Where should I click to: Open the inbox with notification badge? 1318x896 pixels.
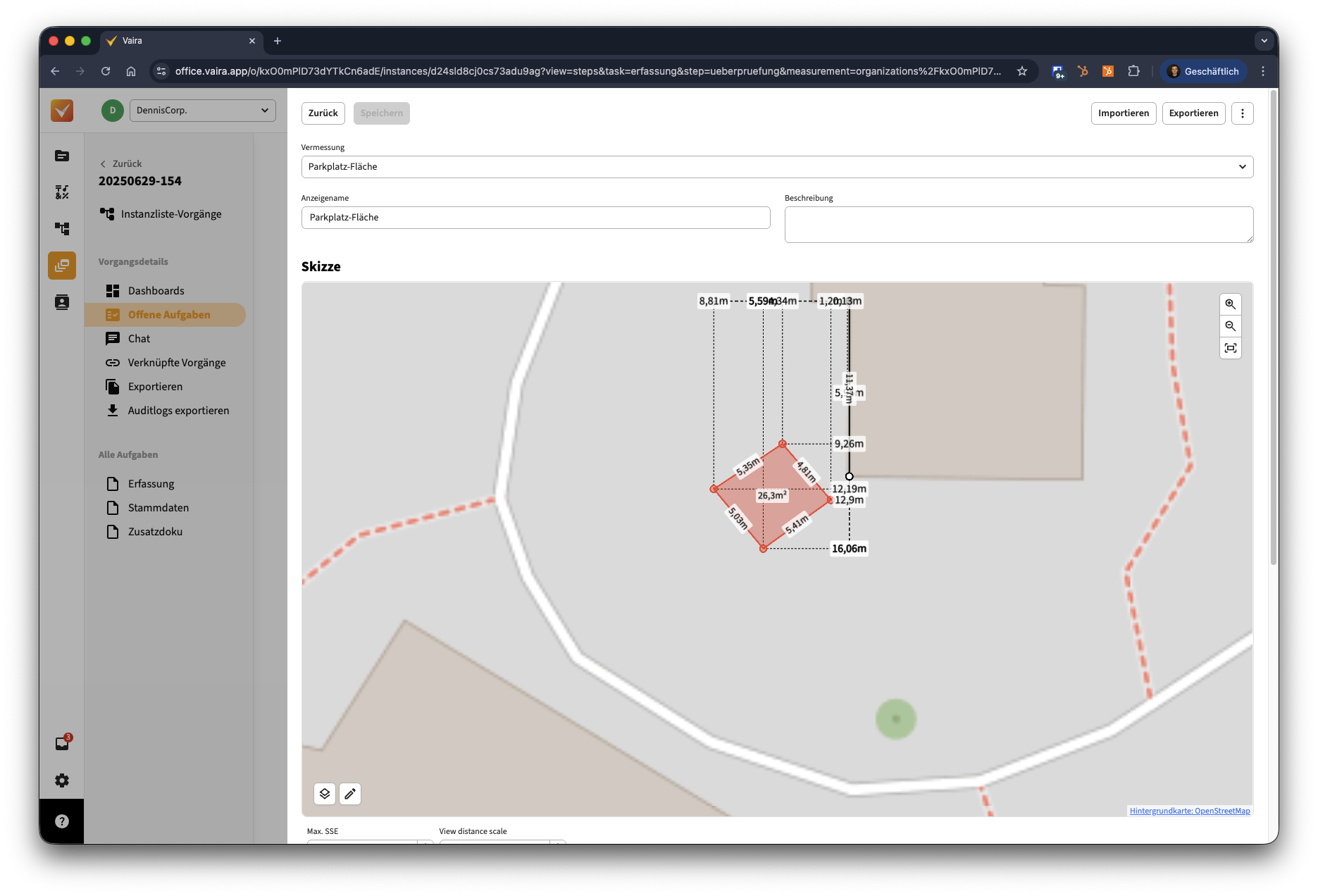62,743
